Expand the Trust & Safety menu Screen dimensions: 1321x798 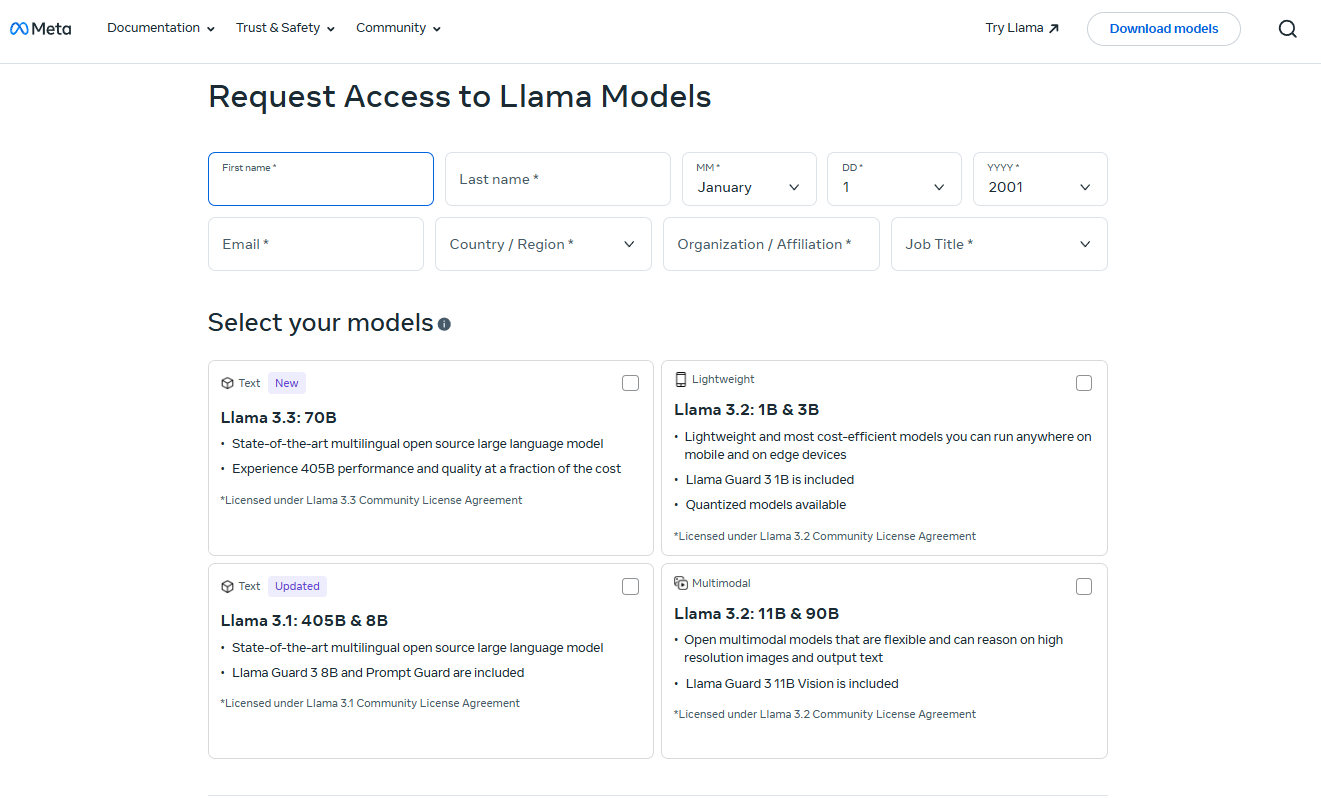click(285, 28)
